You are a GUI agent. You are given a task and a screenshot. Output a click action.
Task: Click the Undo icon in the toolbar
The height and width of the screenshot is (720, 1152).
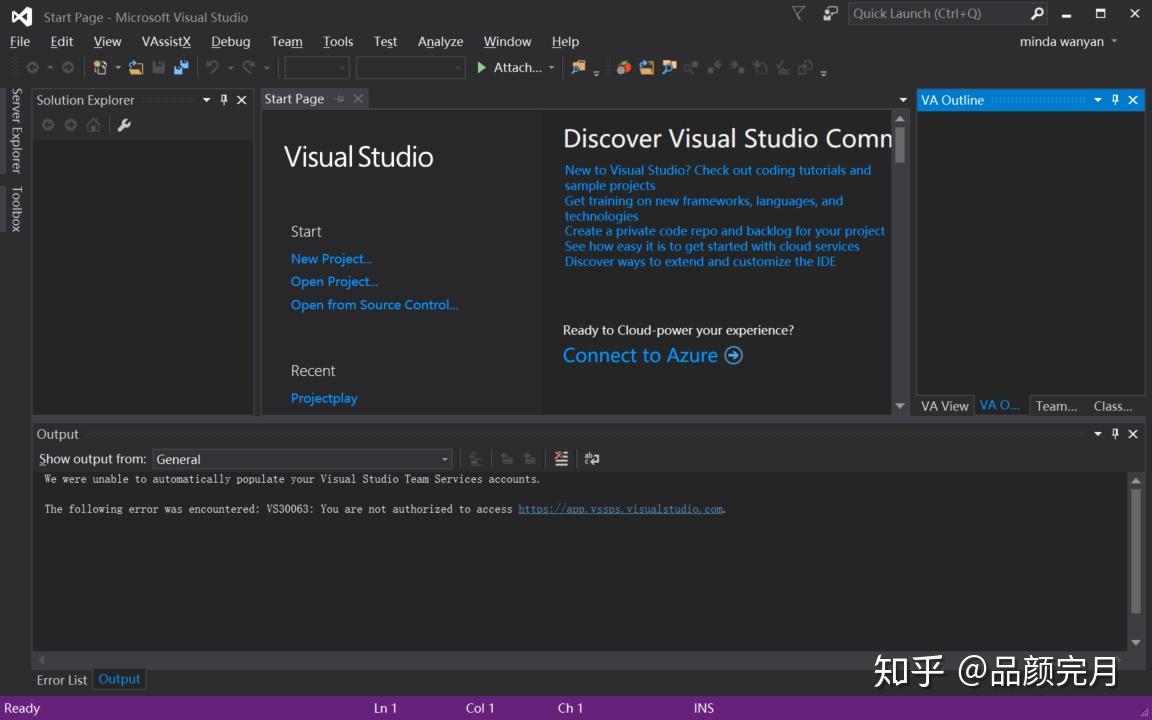(211, 67)
